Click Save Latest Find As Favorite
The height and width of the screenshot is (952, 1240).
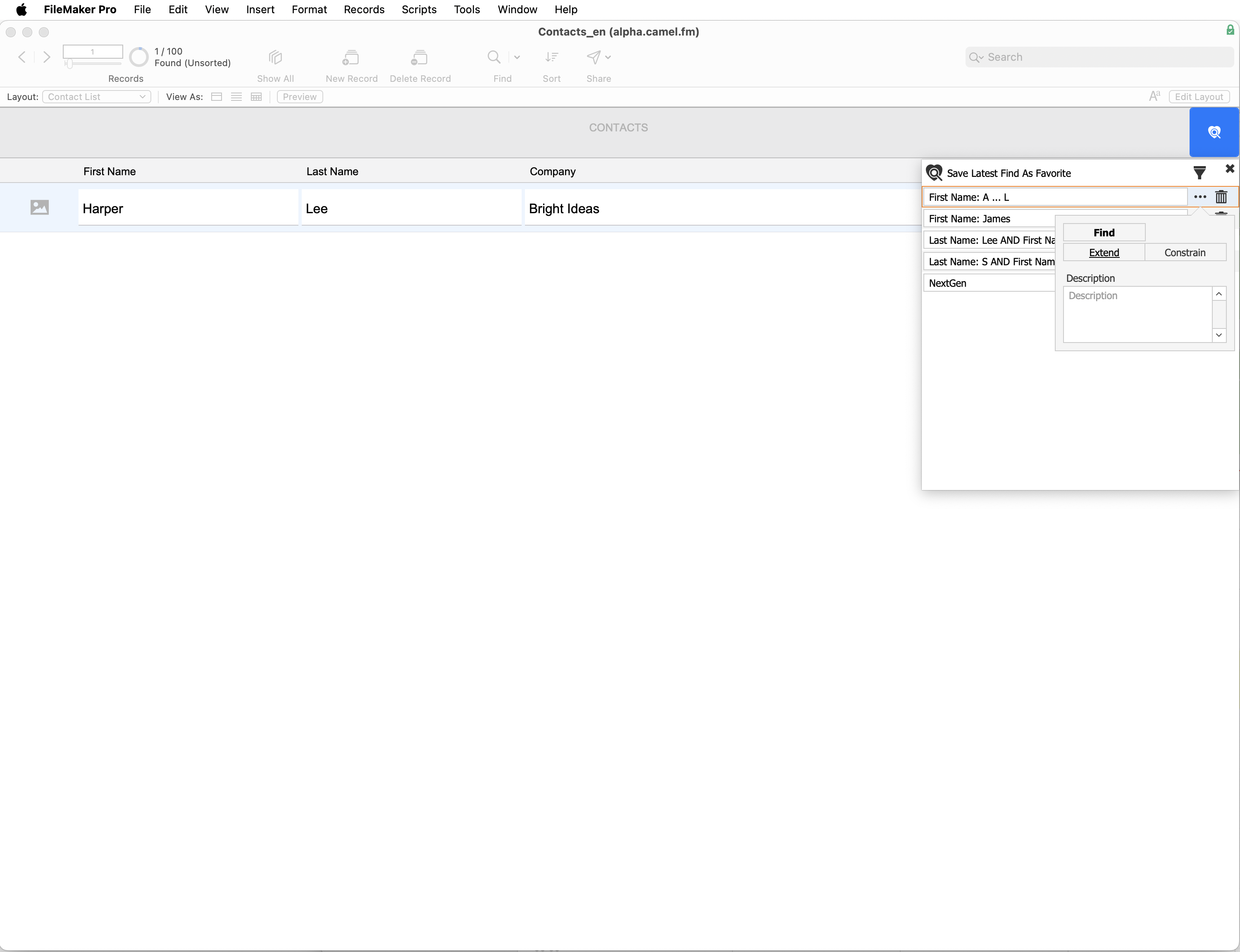pyautogui.click(x=1009, y=174)
